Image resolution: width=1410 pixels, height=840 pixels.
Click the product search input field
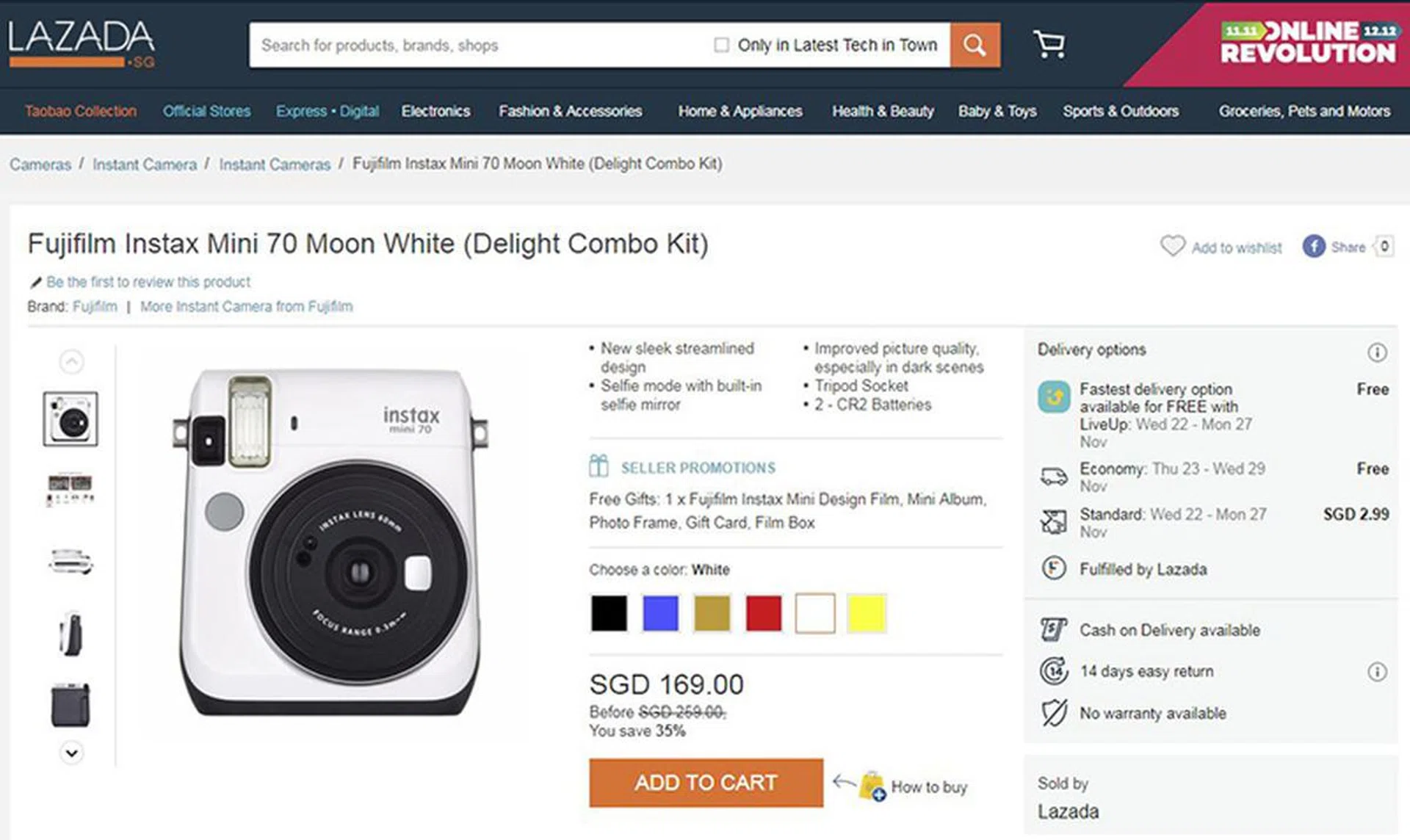[477, 45]
